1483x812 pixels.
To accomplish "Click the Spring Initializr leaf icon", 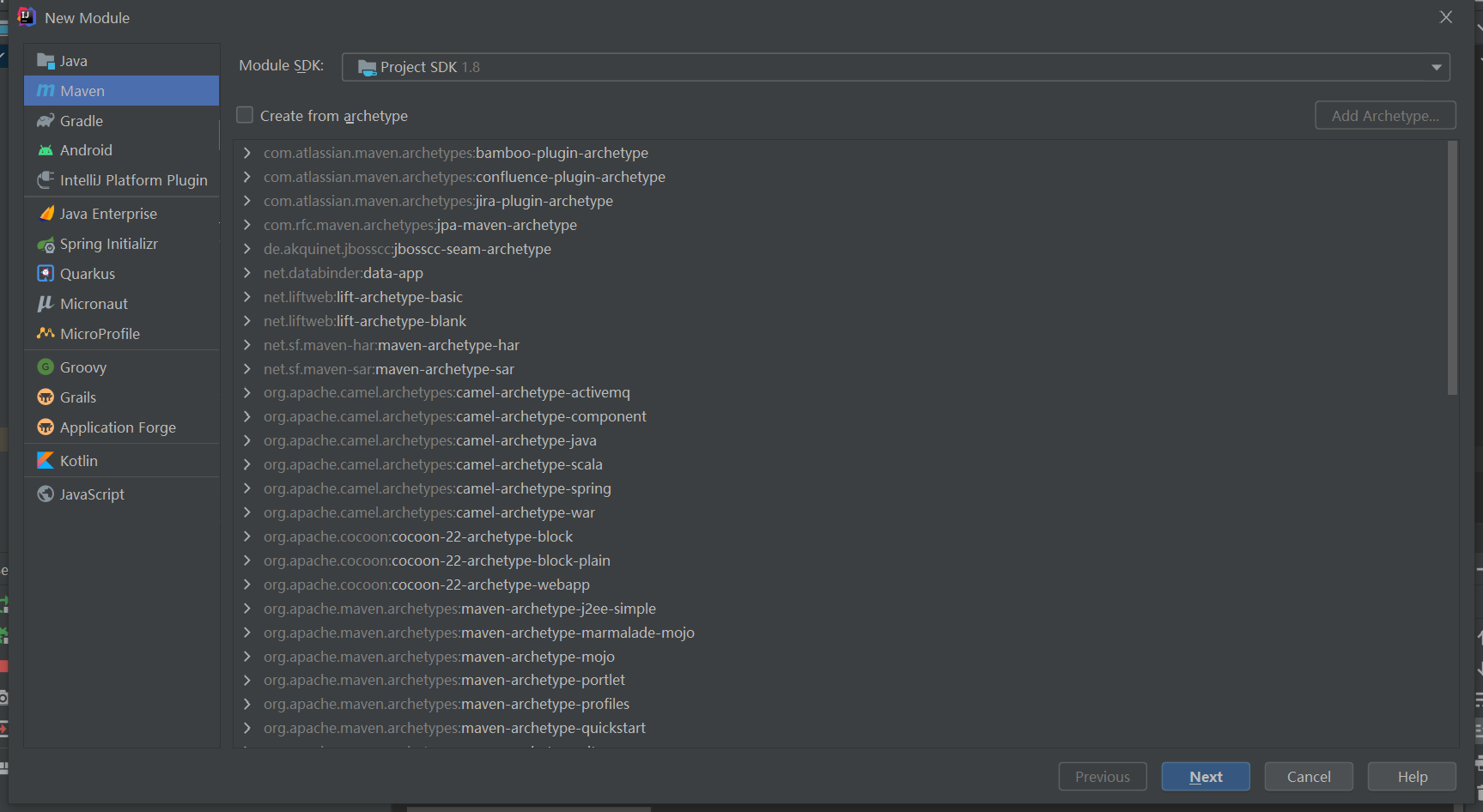I will point(46,245).
